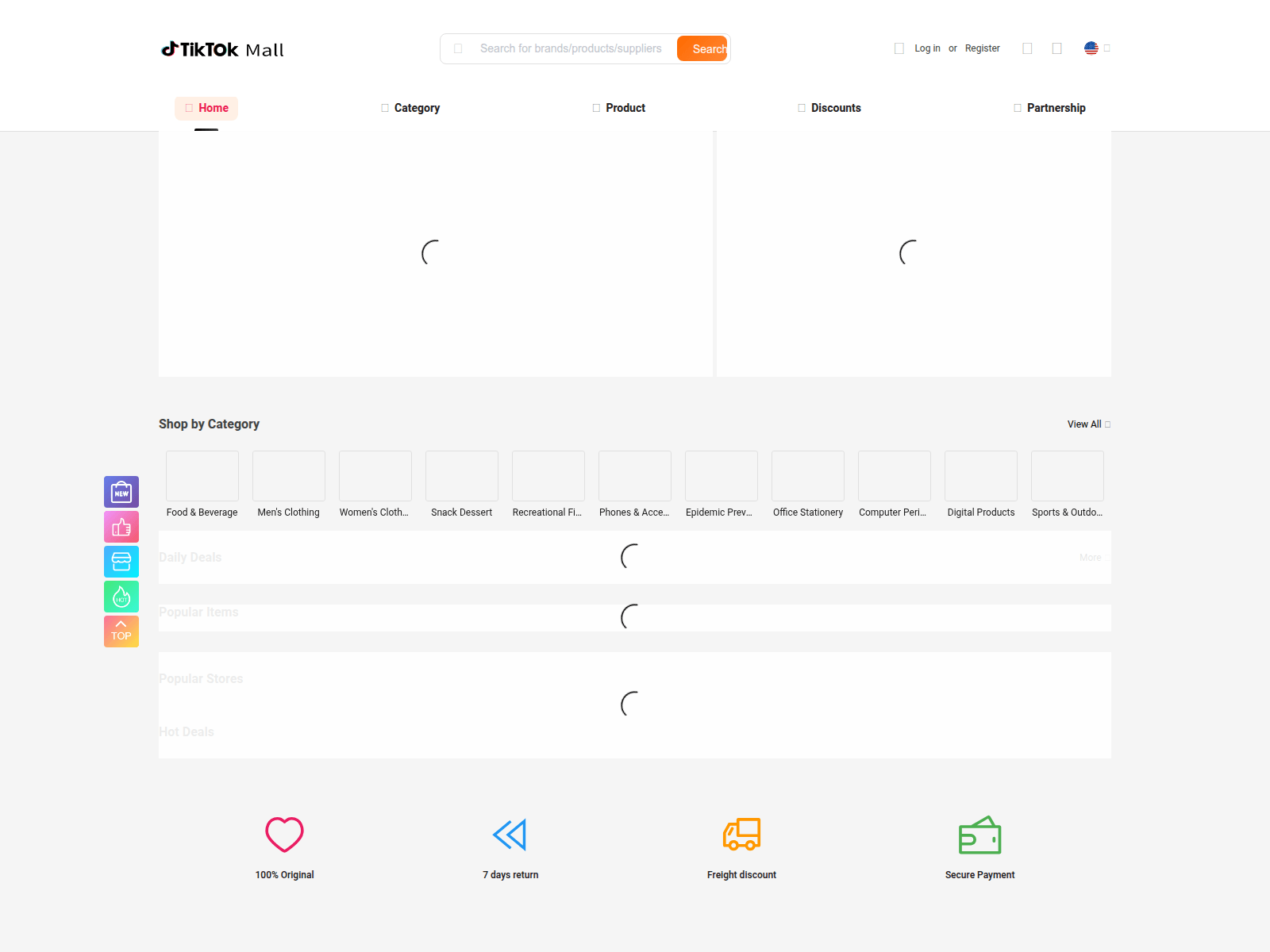Click the first header icon after Register
Screen dimensions: 1270x952
[1027, 48]
